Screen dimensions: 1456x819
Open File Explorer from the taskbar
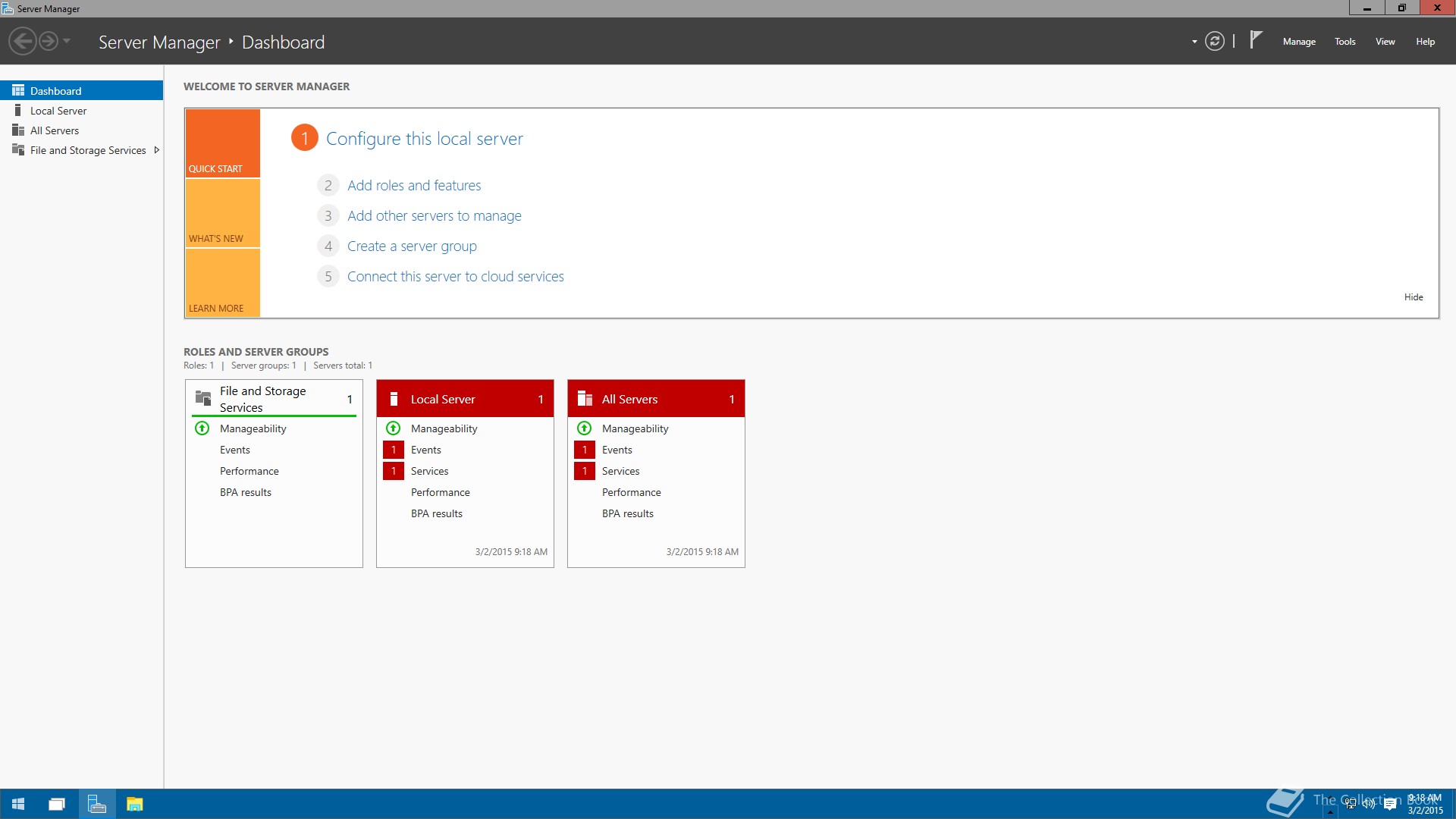(135, 804)
